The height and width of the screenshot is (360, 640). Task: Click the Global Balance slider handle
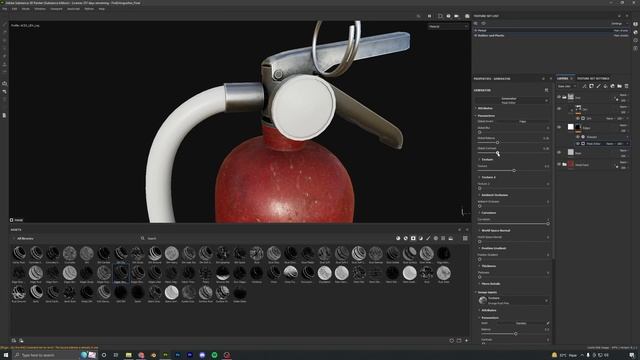click(x=498, y=142)
